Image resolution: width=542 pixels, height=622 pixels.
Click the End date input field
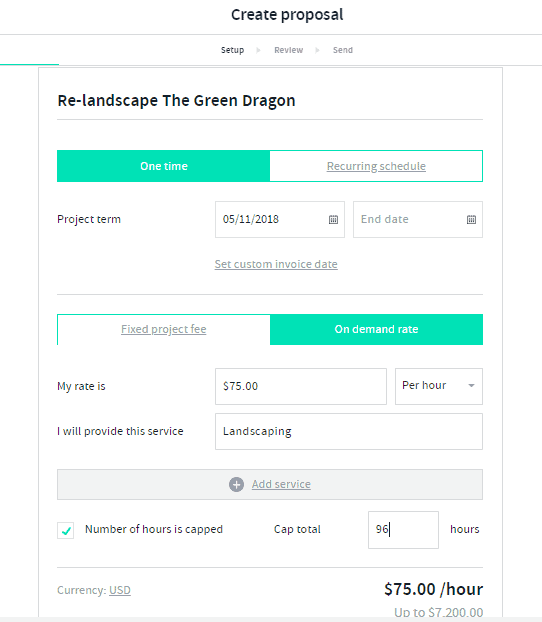pyautogui.click(x=418, y=219)
